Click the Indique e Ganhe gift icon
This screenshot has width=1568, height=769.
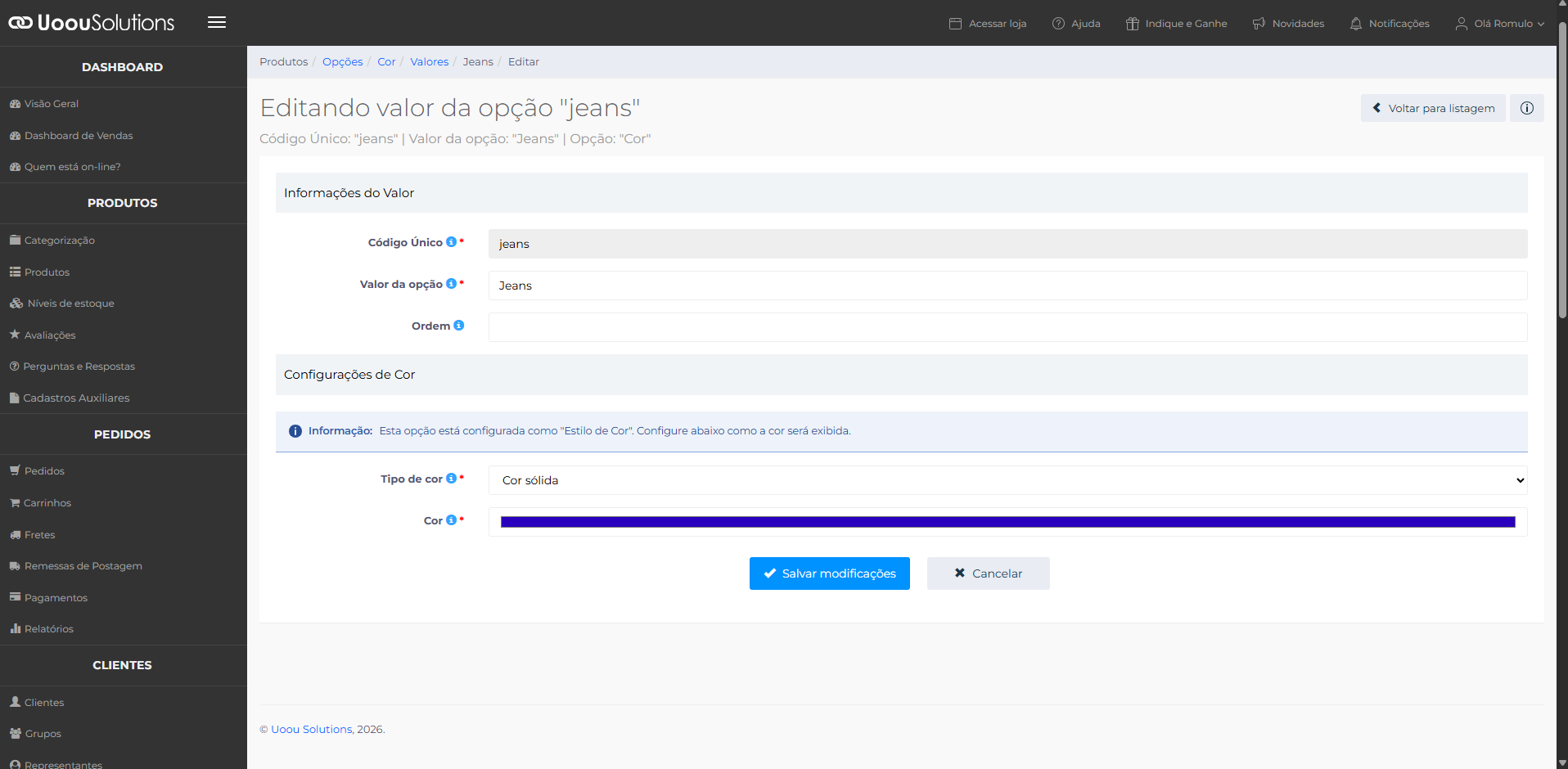1132,24
